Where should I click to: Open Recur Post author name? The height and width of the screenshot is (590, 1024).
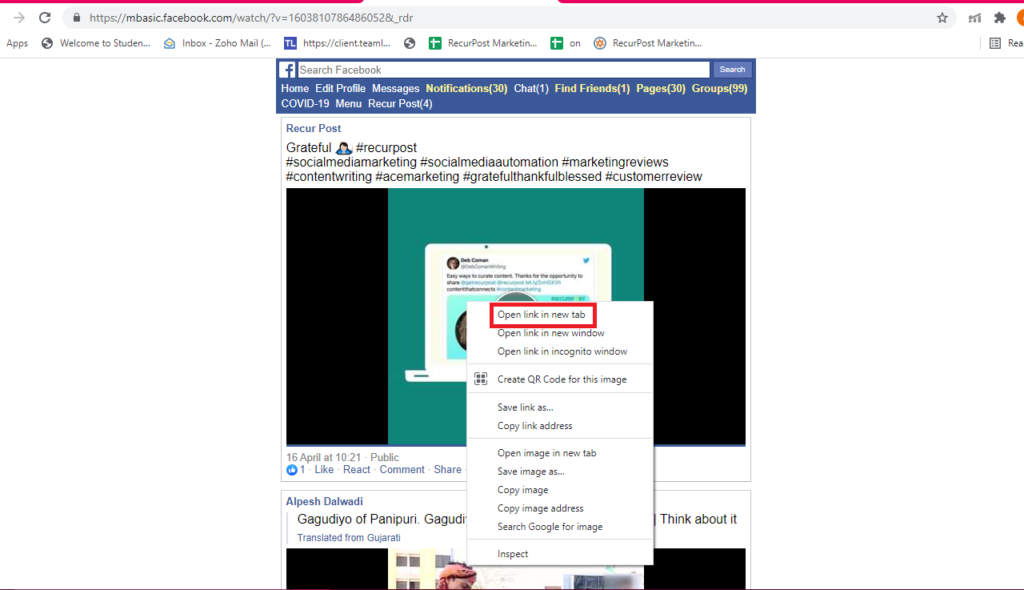click(313, 128)
